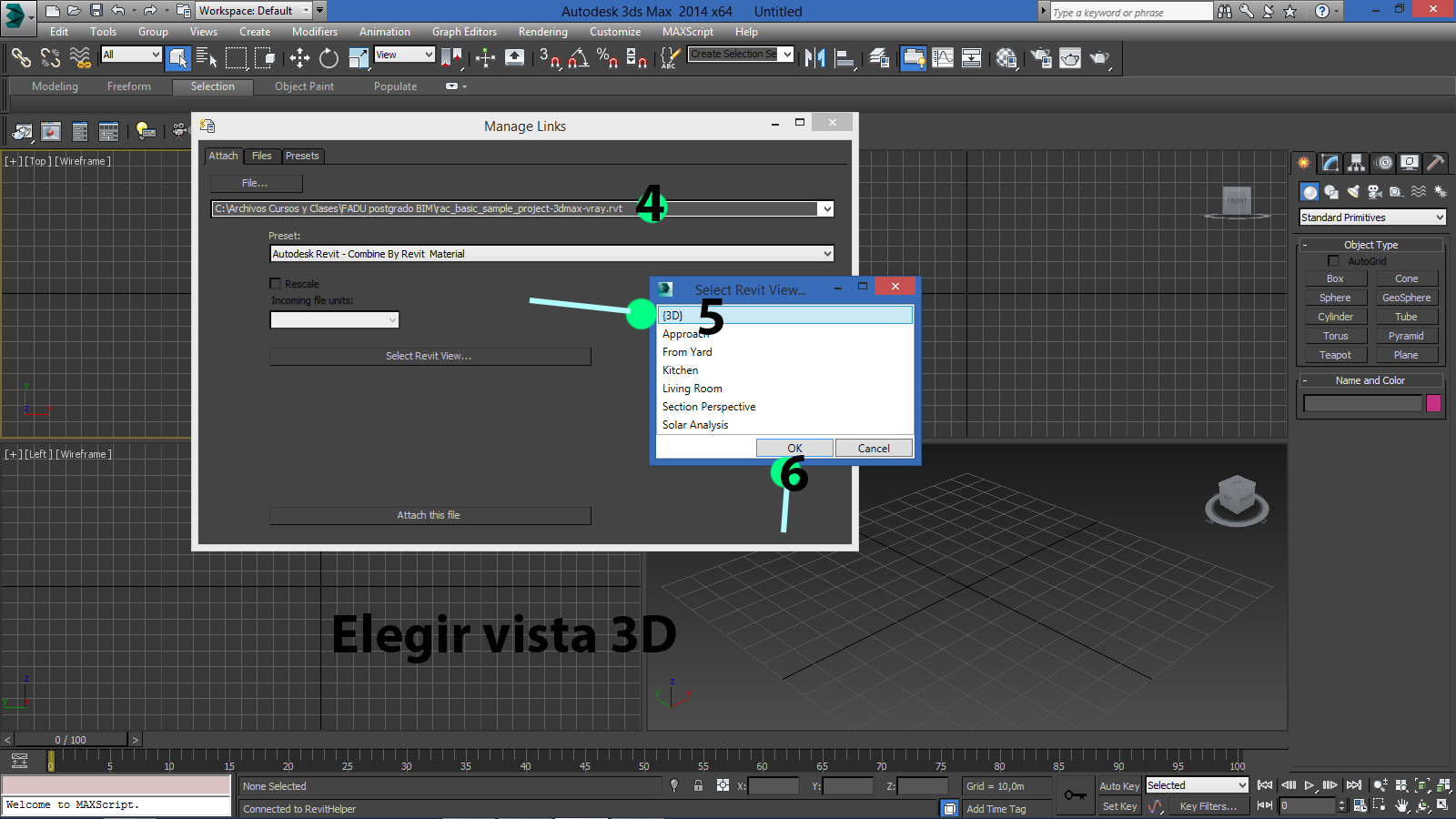This screenshot has height=819, width=1456.
Task: Open the MAXScript menu
Action: (x=688, y=32)
